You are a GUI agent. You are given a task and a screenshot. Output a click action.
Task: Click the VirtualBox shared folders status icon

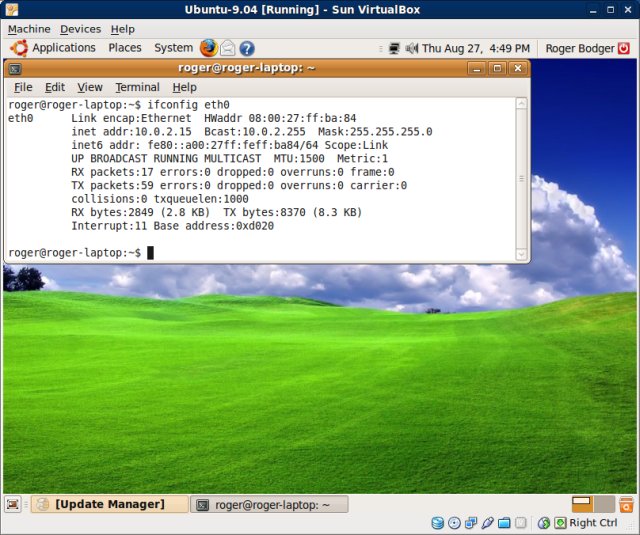tap(504, 523)
